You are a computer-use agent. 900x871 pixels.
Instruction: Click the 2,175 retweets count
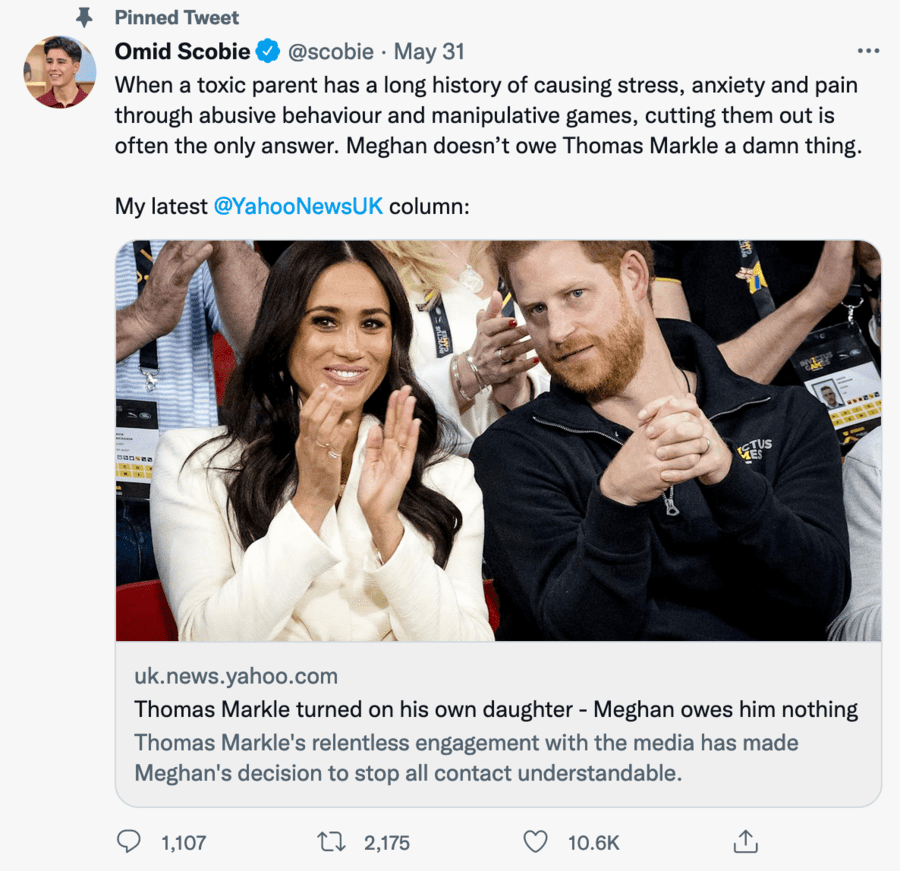pos(387,843)
